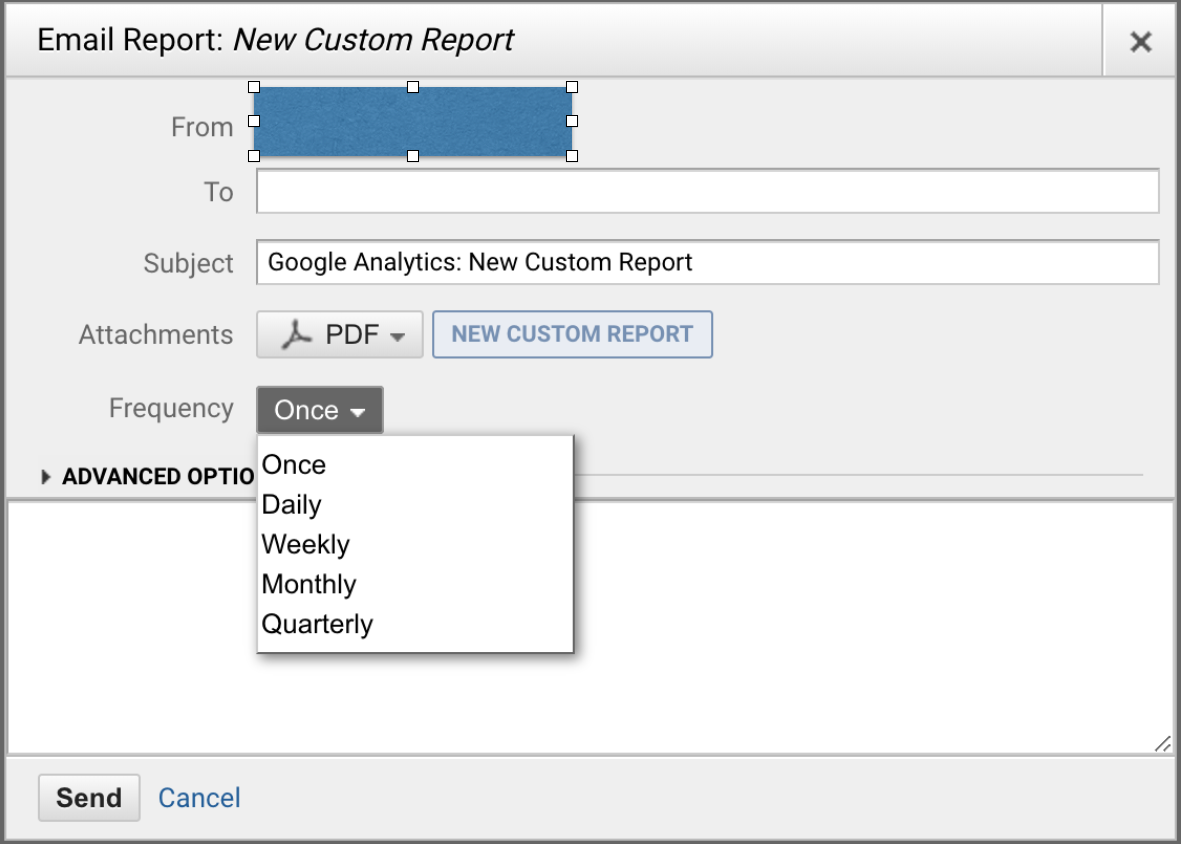Choose Quarterly frequency option
The image size is (1182, 844).
pyautogui.click(x=317, y=625)
